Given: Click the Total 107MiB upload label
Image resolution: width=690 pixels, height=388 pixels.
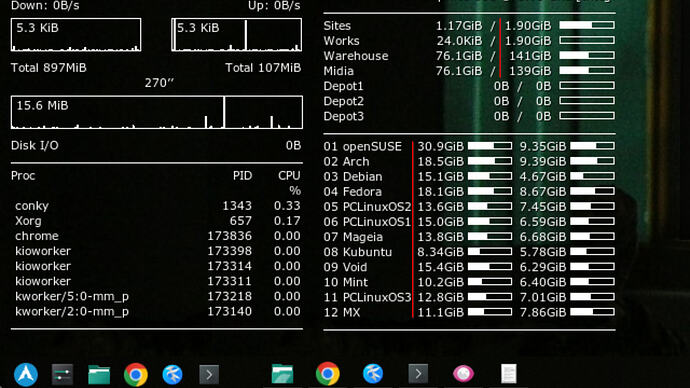Looking at the screenshot, I should coord(263,68).
